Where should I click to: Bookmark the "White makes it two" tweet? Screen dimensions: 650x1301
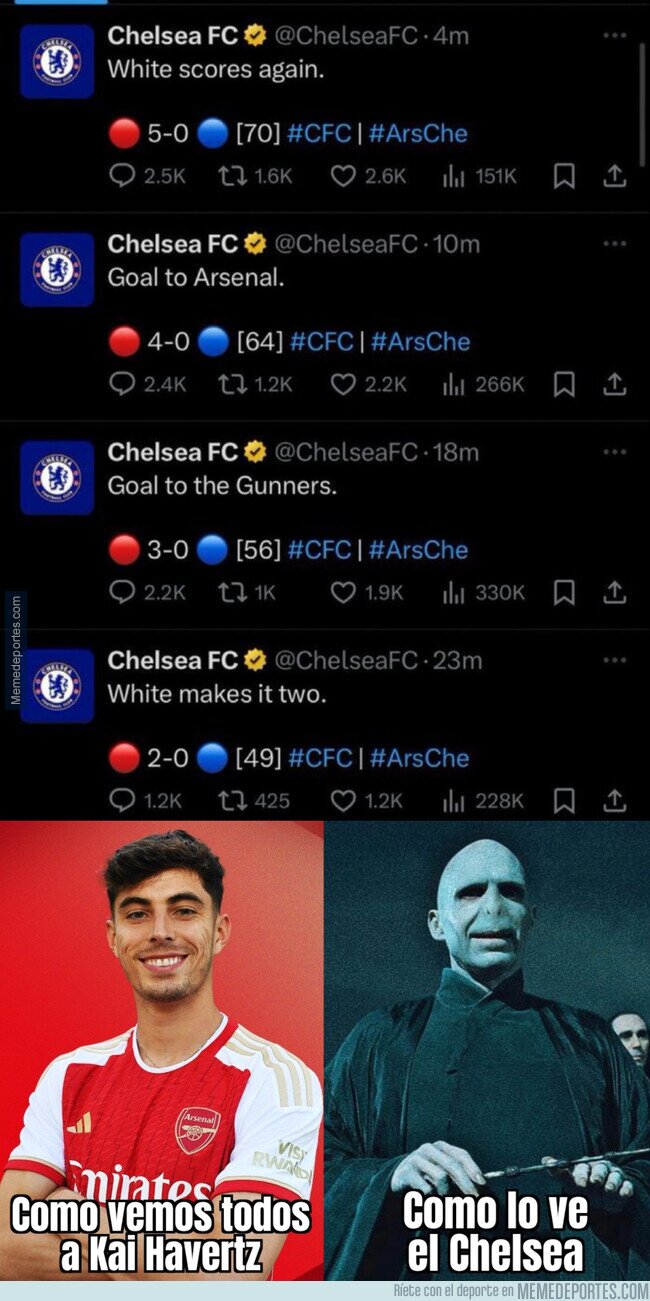(x=564, y=800)
